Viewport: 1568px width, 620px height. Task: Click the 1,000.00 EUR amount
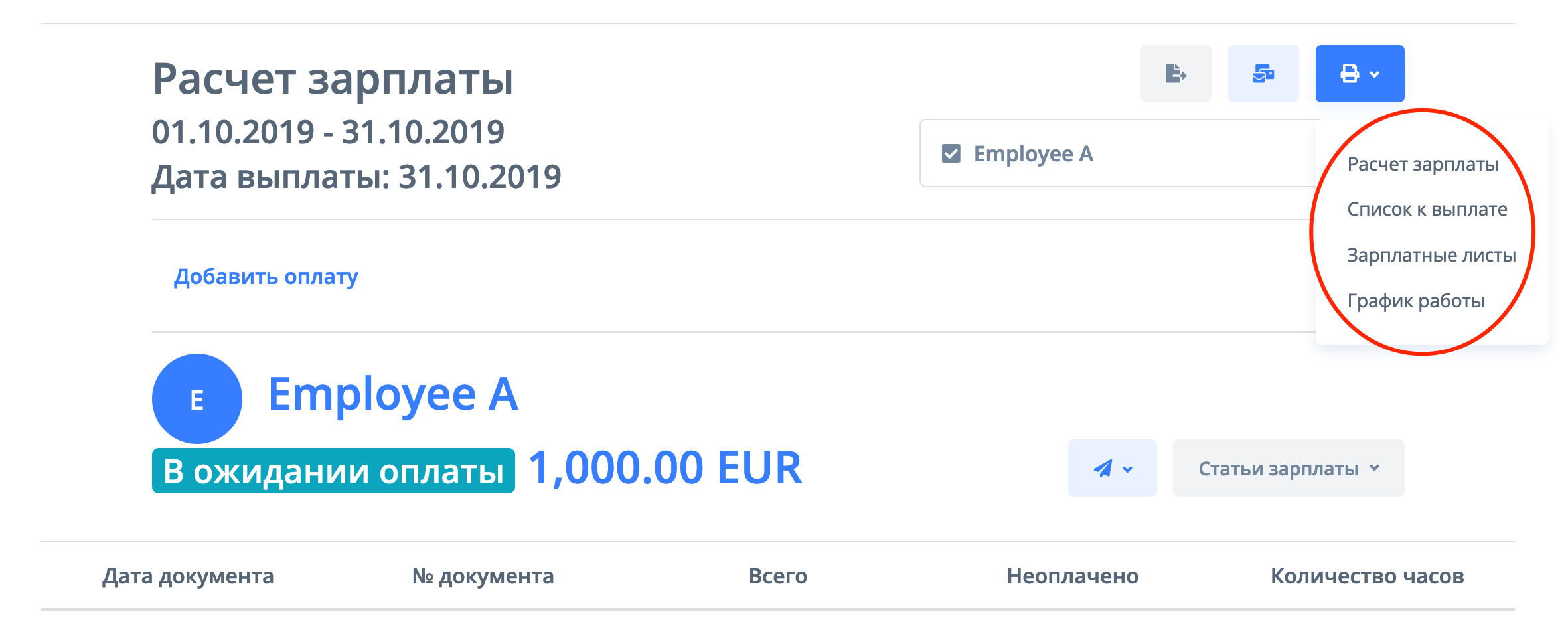665,468
